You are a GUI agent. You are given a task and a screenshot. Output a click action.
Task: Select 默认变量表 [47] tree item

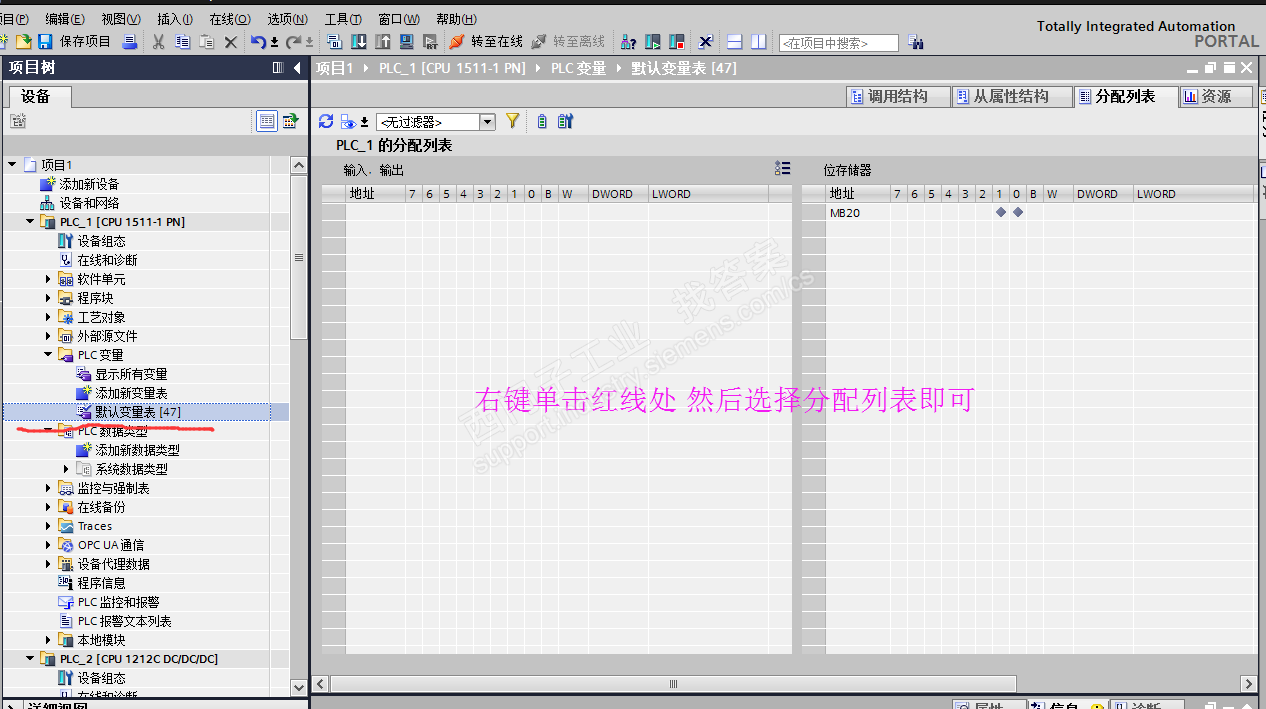[138, 412]
